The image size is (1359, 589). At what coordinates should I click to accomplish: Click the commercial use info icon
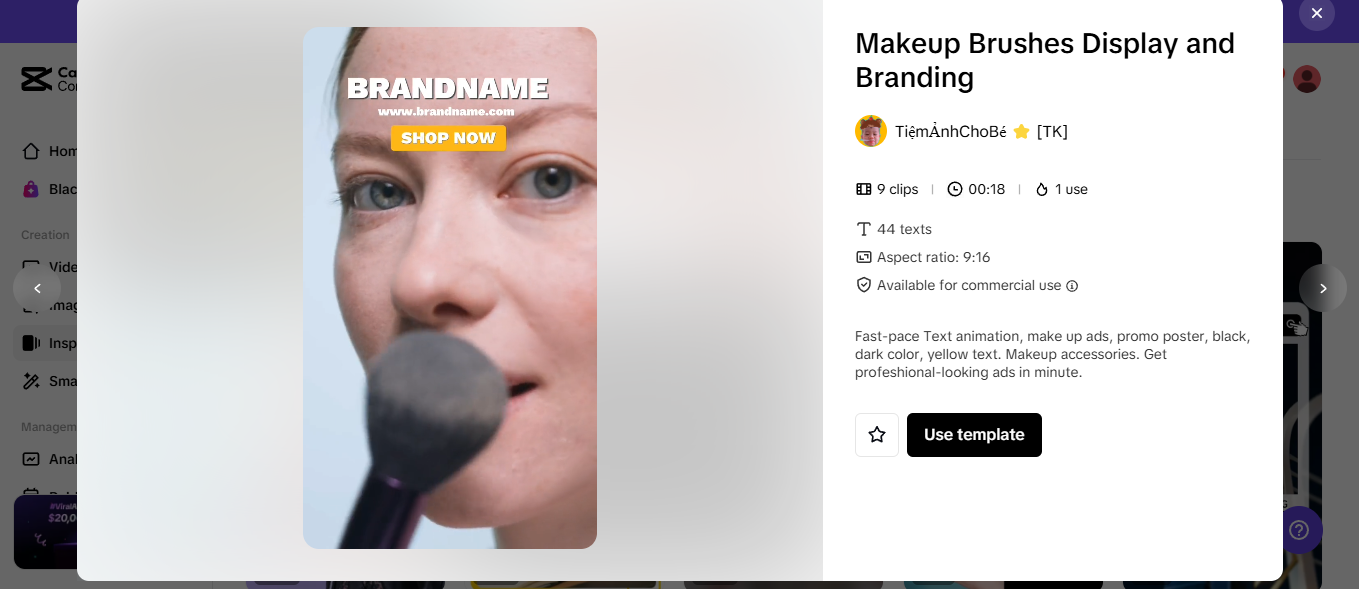pos(1072,286)
